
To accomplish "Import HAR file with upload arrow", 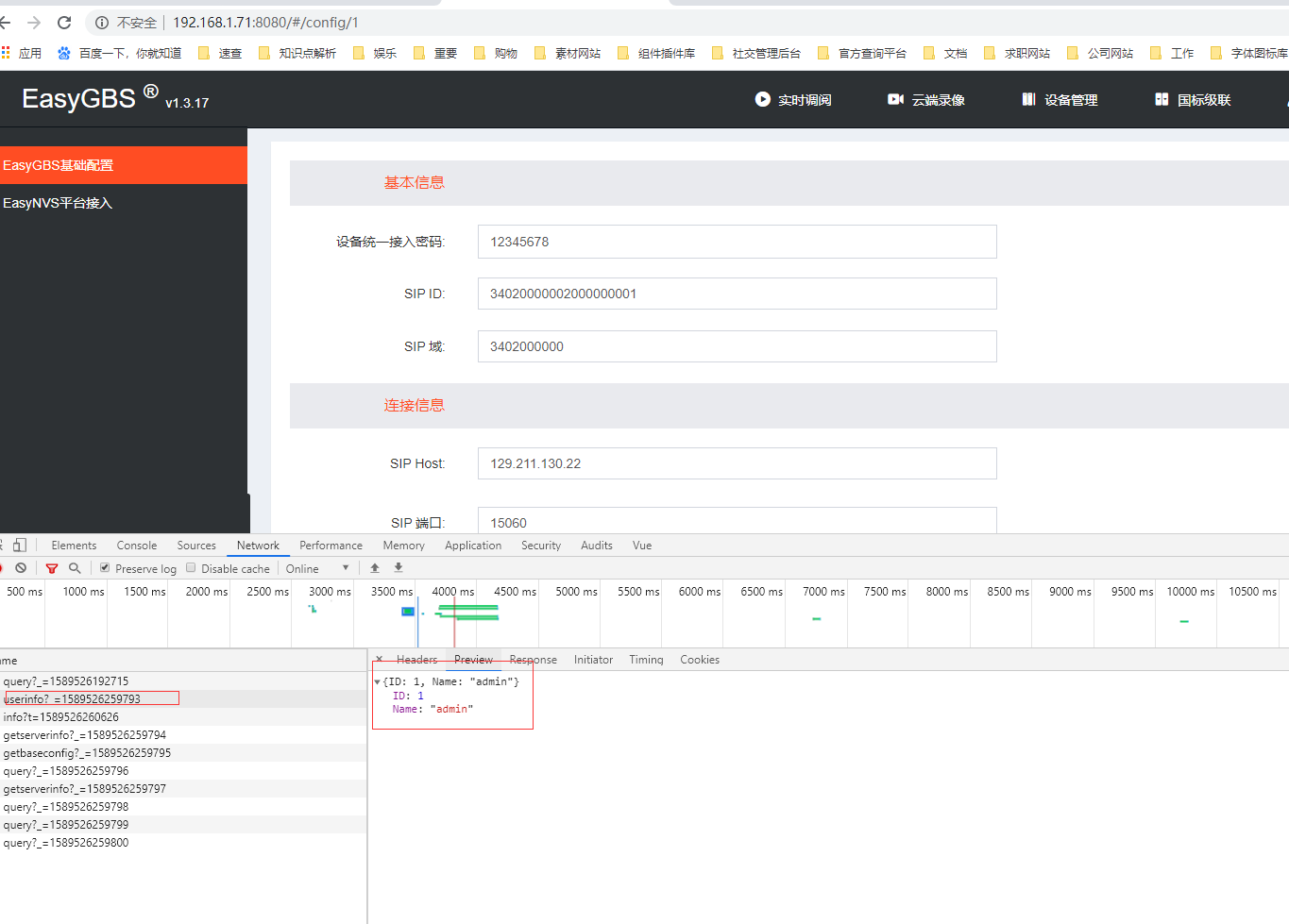I will (x=375, y=568).
